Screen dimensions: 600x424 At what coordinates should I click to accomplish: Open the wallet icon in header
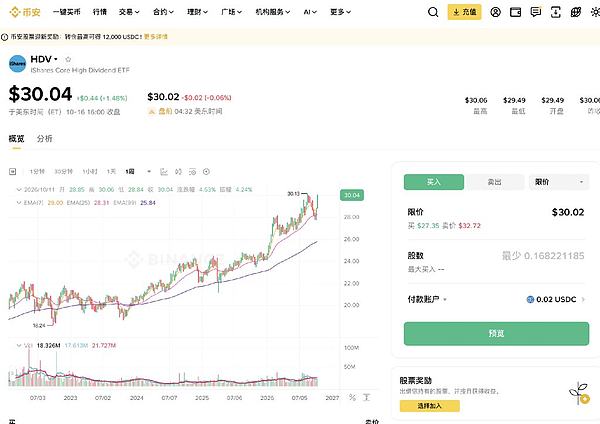pos(515,12)
